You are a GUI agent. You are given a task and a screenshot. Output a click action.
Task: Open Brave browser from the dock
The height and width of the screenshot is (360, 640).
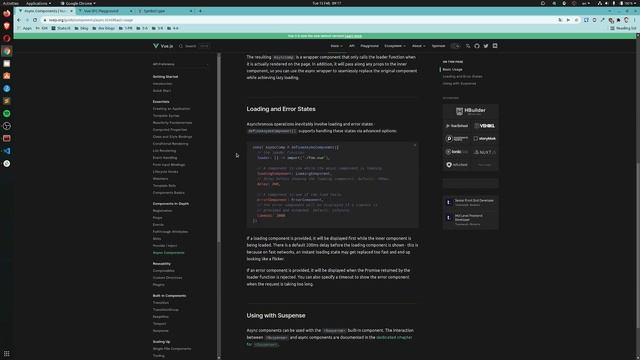[x=7, y=26]
